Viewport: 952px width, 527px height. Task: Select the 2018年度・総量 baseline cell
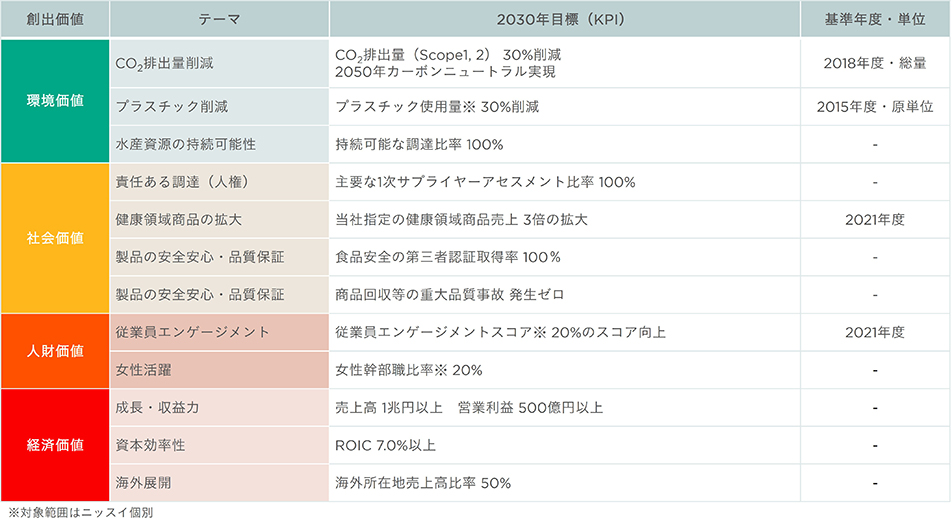click(875, 63)
